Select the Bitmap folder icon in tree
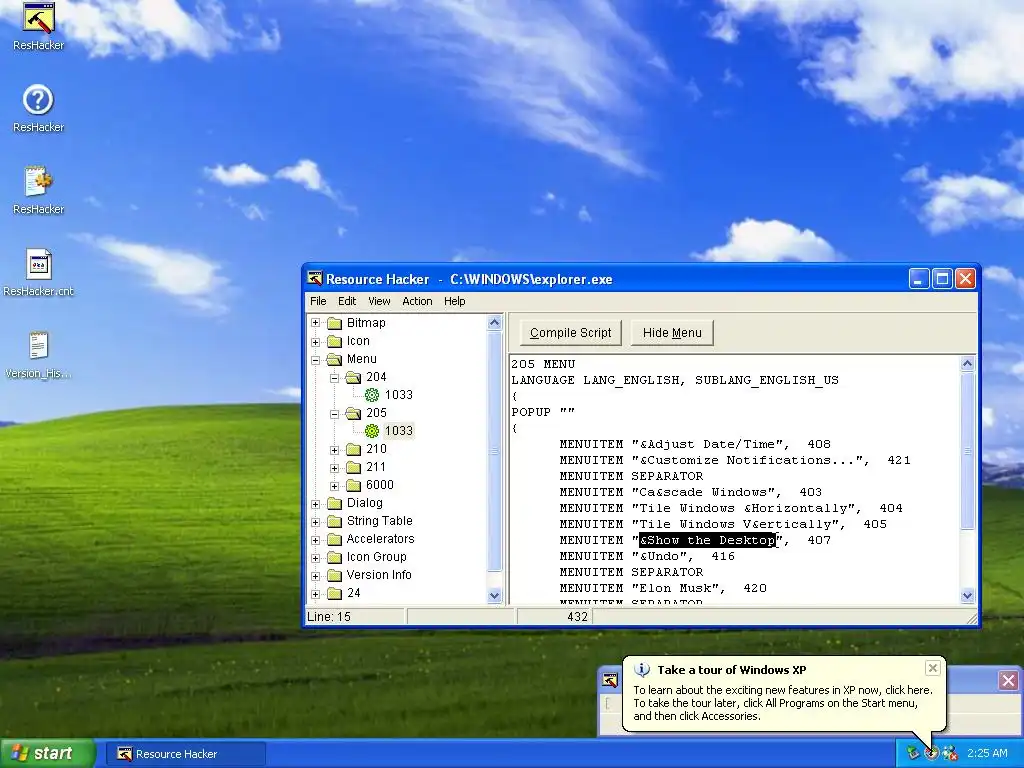Screen dimensions: 1024x768 (334, 323)
